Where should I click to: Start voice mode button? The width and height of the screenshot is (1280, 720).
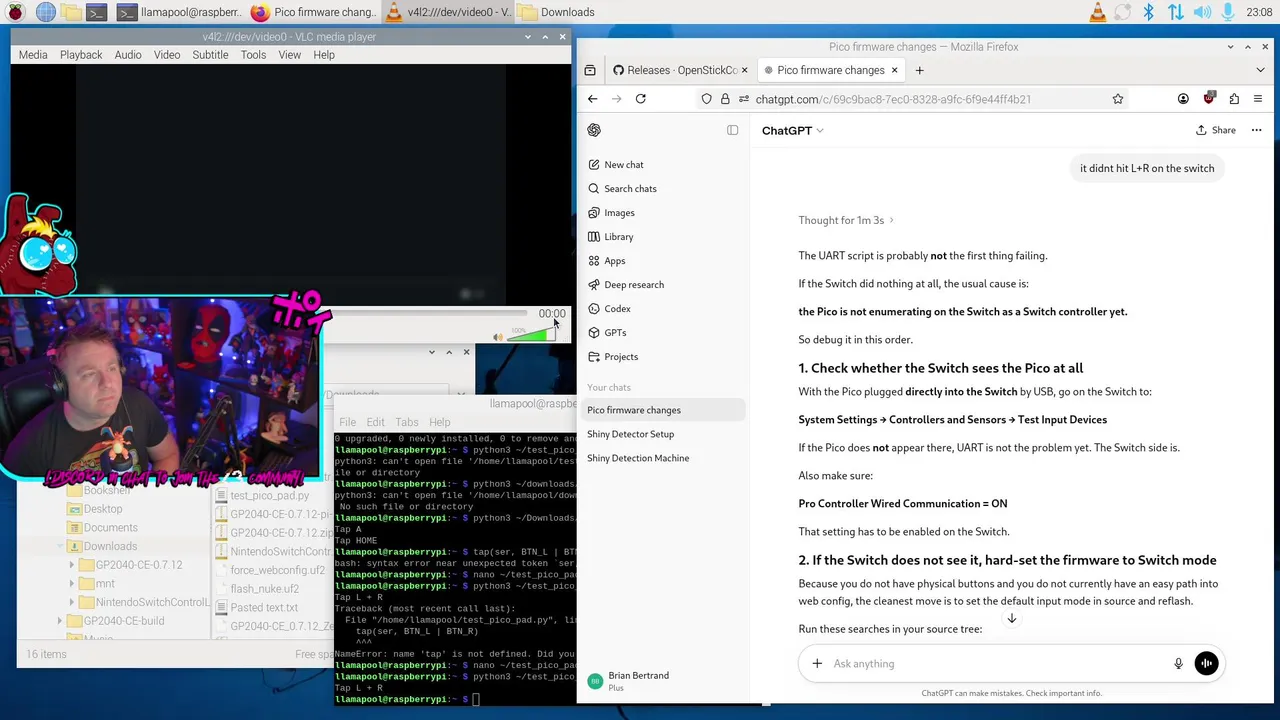pos(1206,663)
